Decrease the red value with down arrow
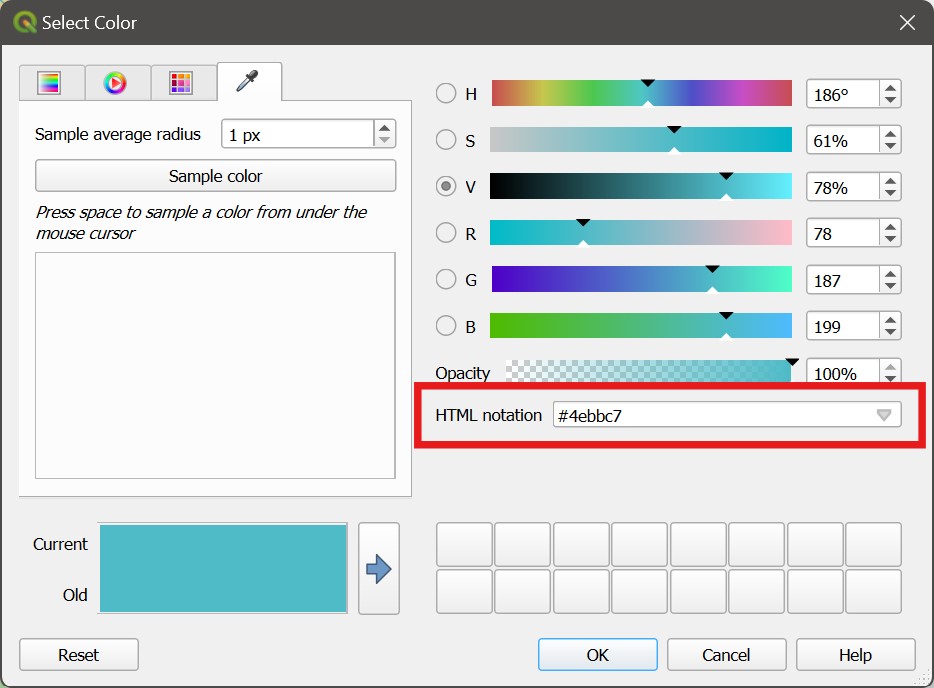The width and height of the screenshot is (934, 688). coord(890,239)
